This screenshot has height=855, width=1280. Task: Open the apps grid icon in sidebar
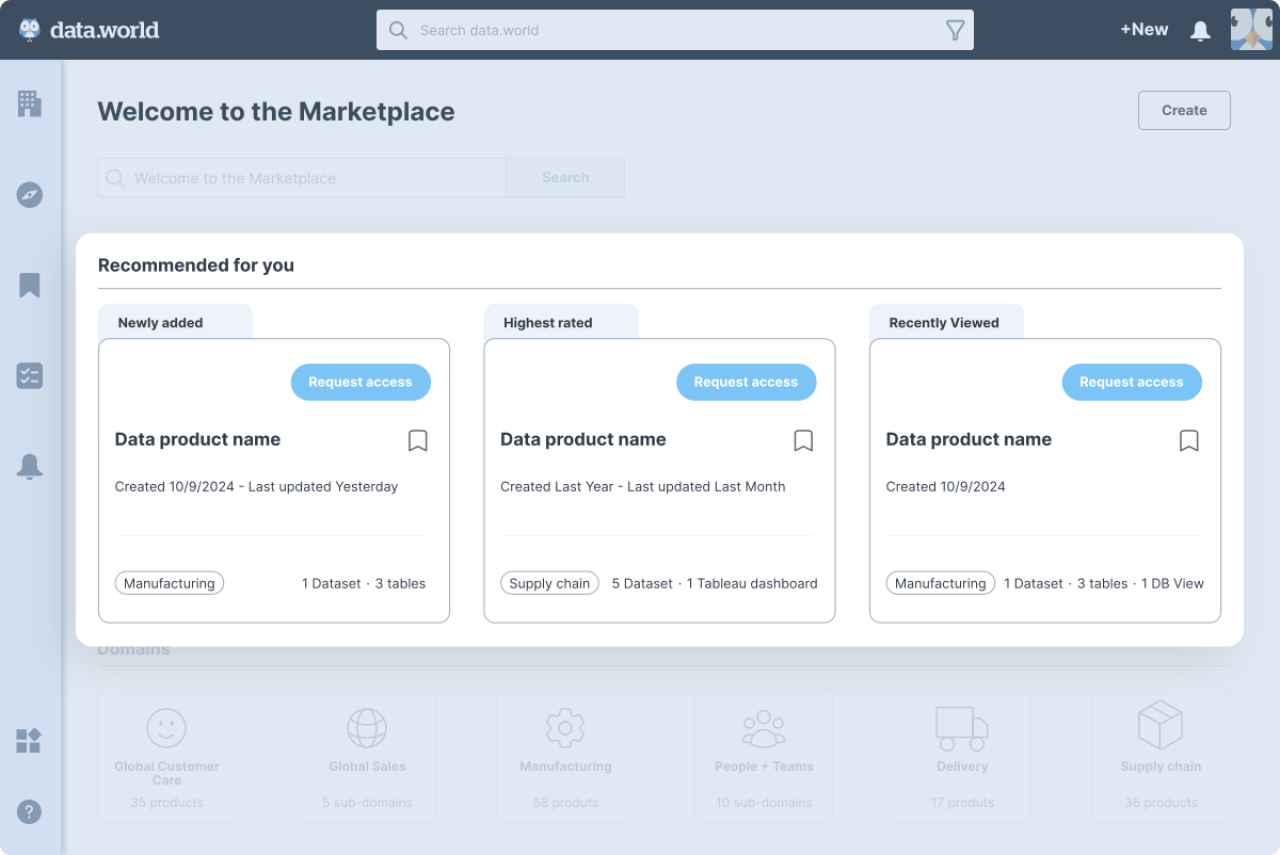29,741
